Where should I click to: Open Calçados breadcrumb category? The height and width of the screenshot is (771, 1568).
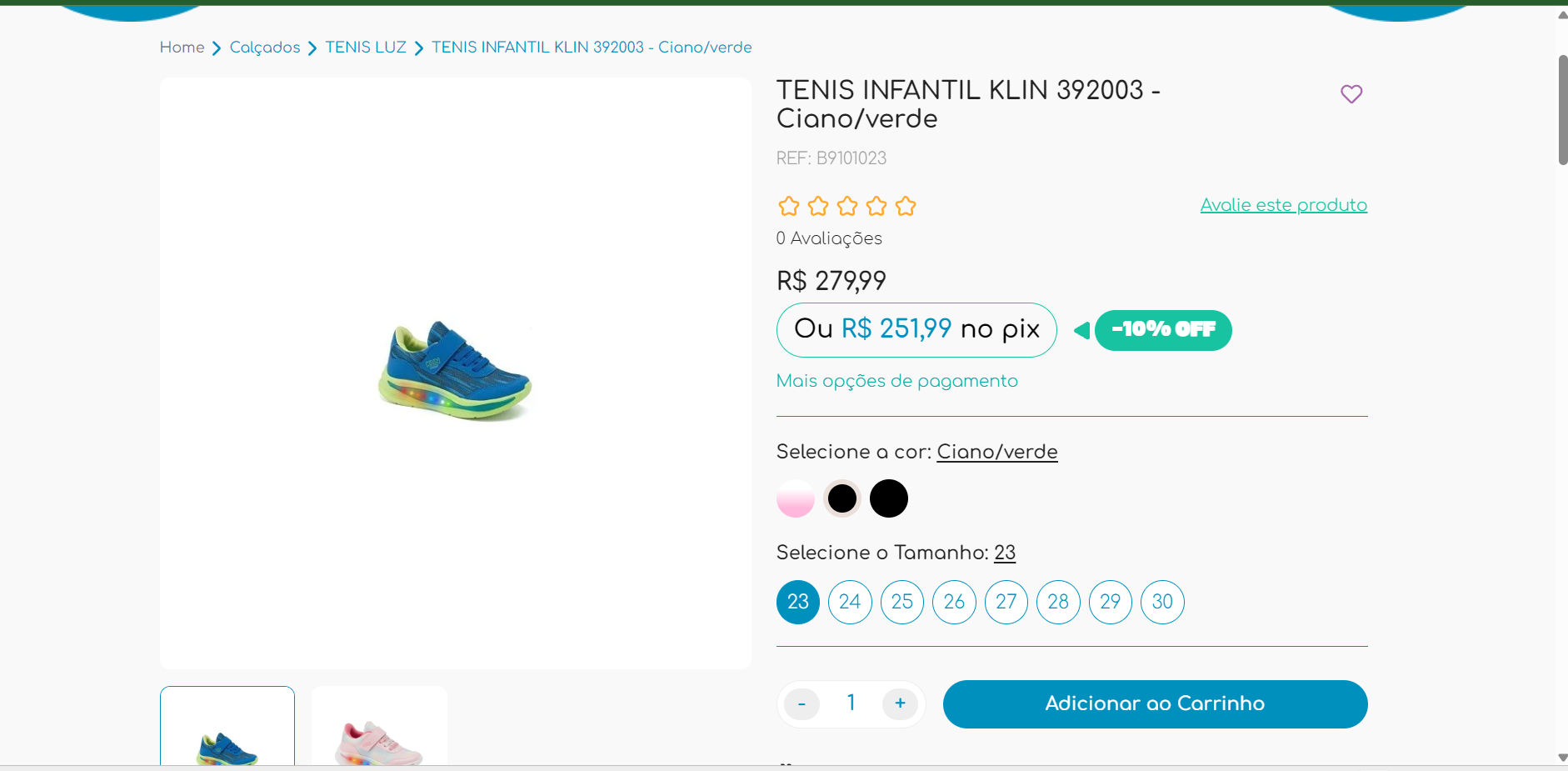[x=265, y=48]
